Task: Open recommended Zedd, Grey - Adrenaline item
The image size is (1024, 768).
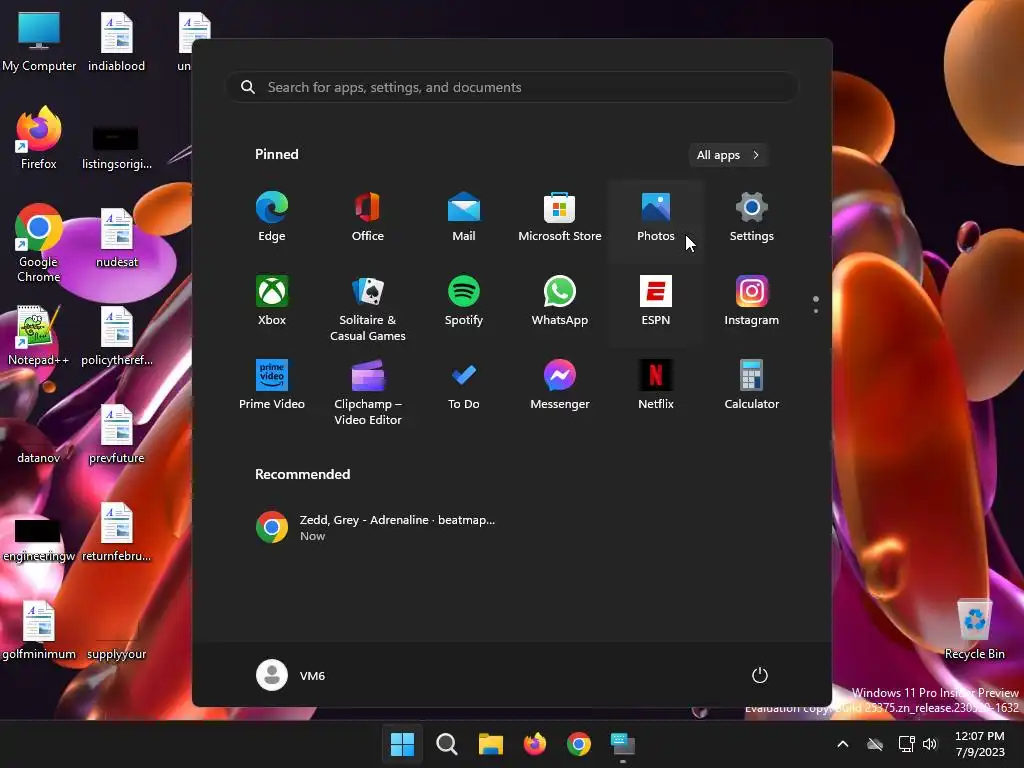Action: click(376, 527)
